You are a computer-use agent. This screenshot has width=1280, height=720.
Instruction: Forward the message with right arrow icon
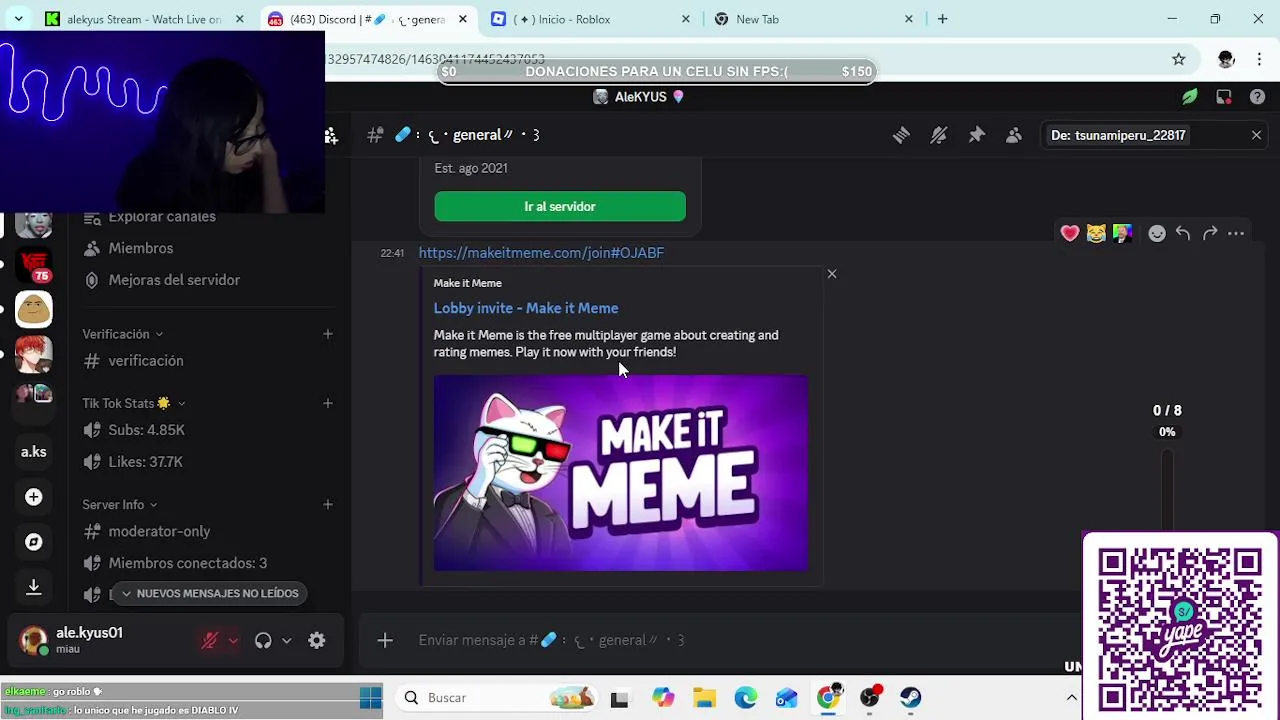click(1210, 233)
